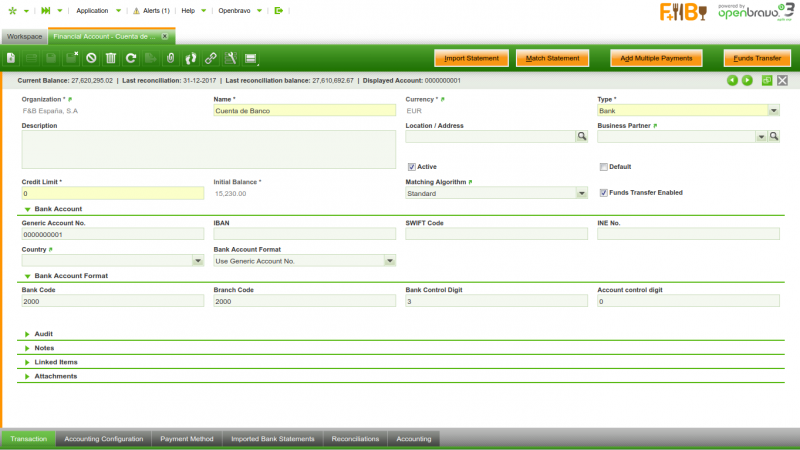Switch to the Payment Method tab

(x=187, y=439)
